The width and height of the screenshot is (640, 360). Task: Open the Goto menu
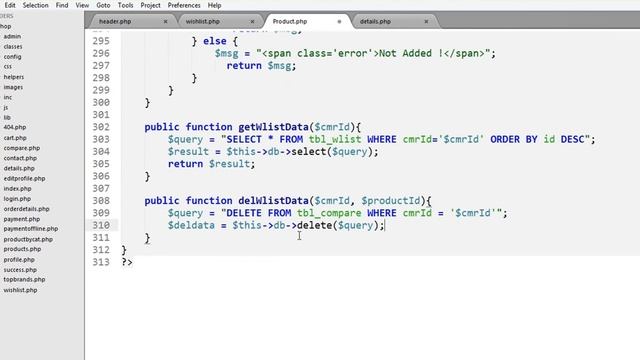click(x=103, y=5)
